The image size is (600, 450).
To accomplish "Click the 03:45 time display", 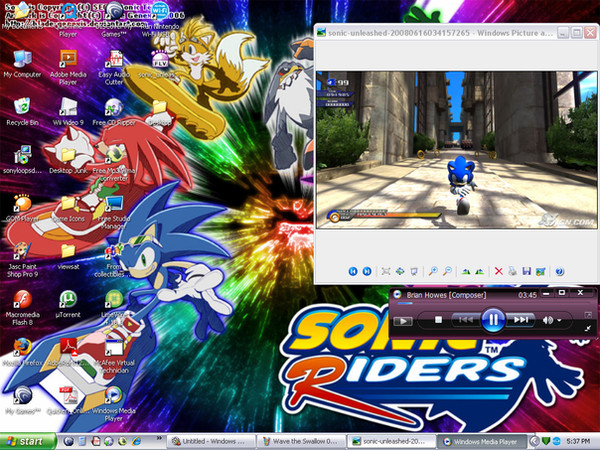I will pos(527,295).
